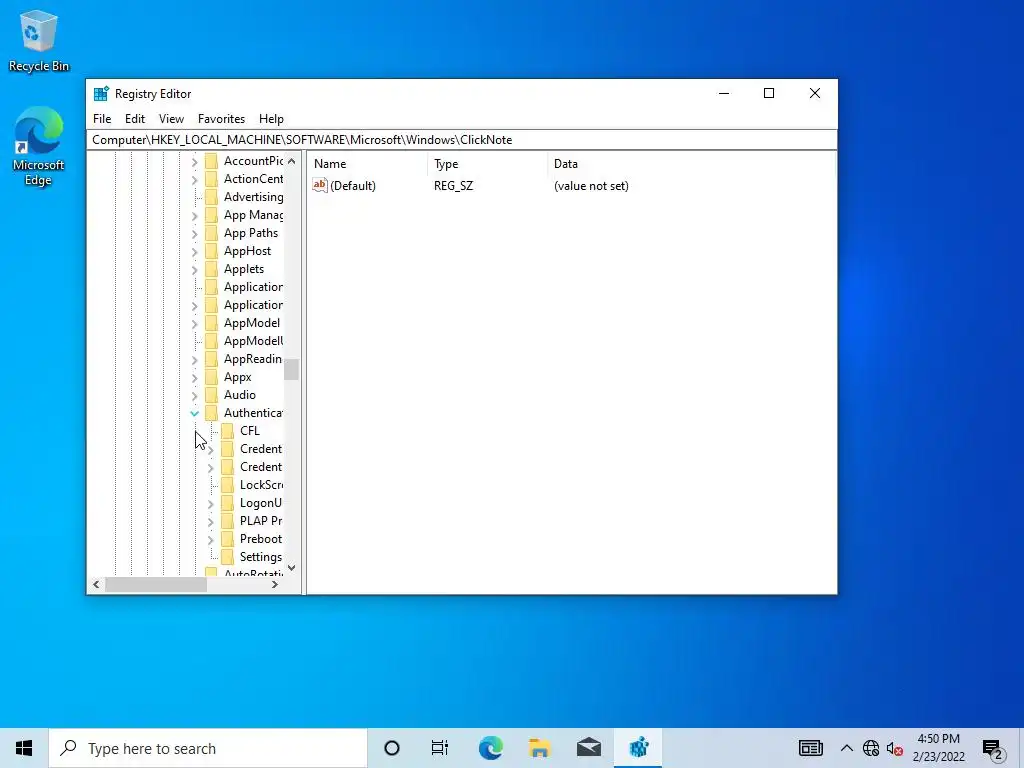
Task: Expand the PLAP Pr subkey
Action: (210, 521)
